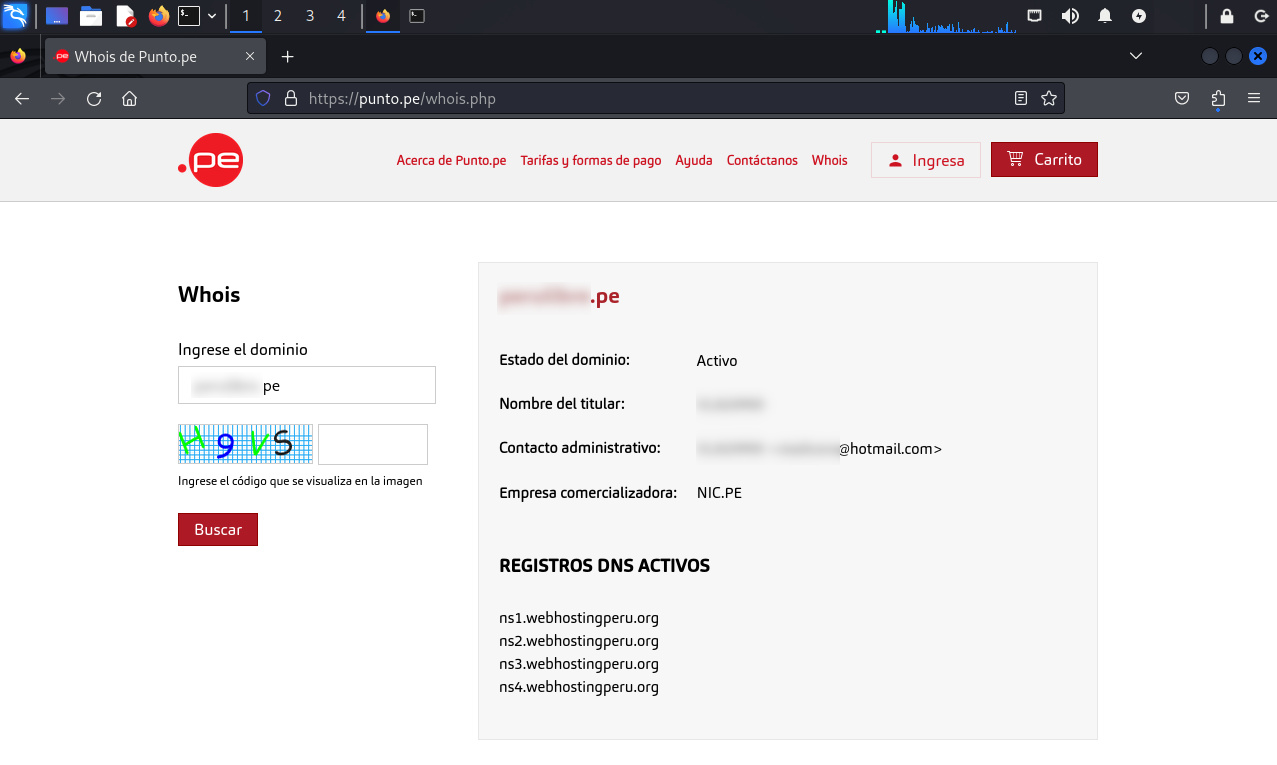This screenshot has height=765, width=1277.
Task: Click the red .pe site logo
Action: [x=211, y=160]
